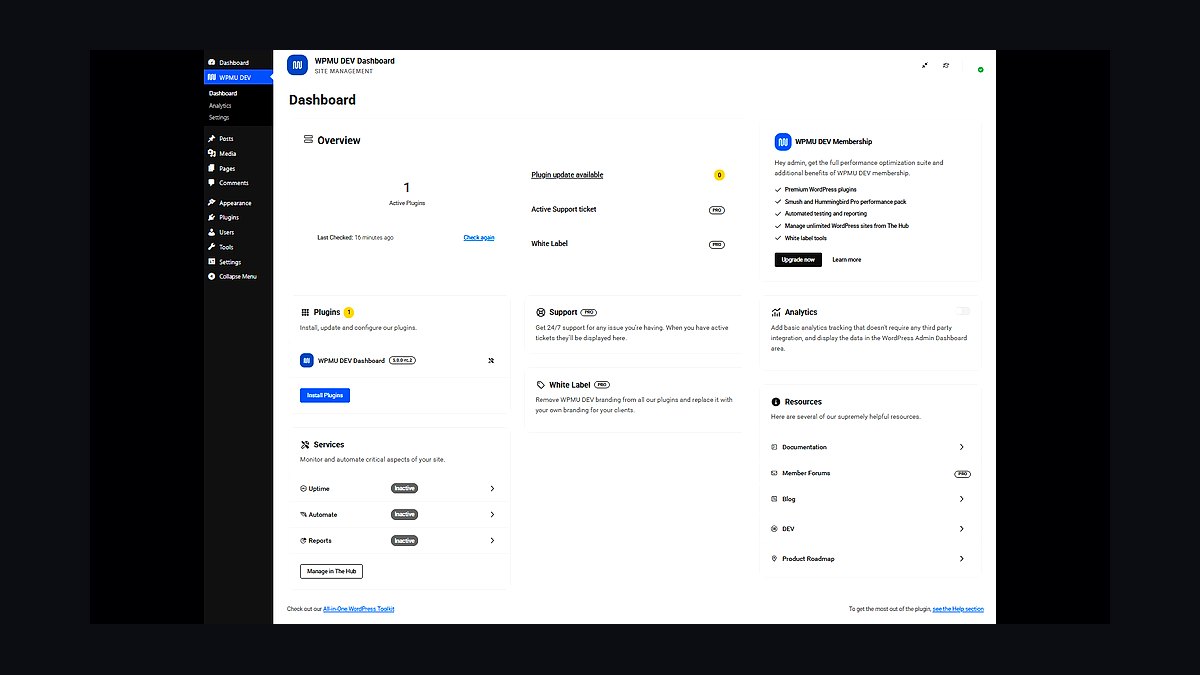Click the yellow plugin update count badge
This screenshot has height=675, width=1200.
pos(719,175)
